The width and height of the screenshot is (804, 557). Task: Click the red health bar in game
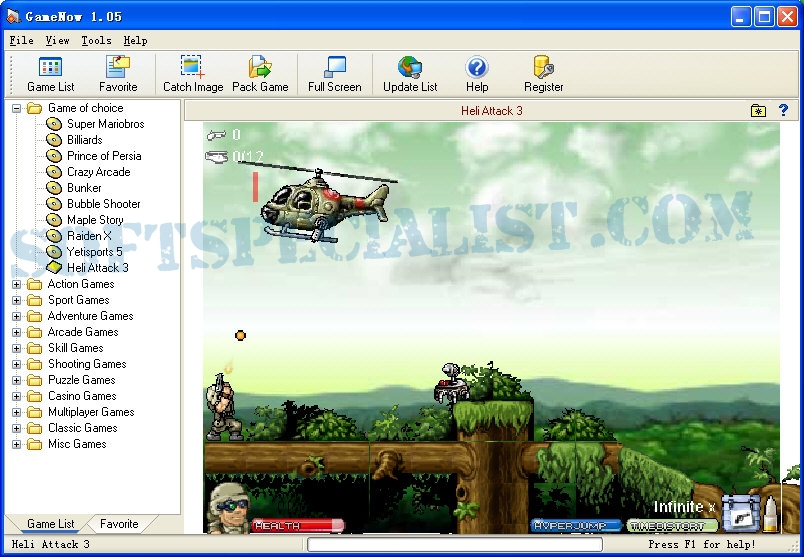click(x=297, y=525)
